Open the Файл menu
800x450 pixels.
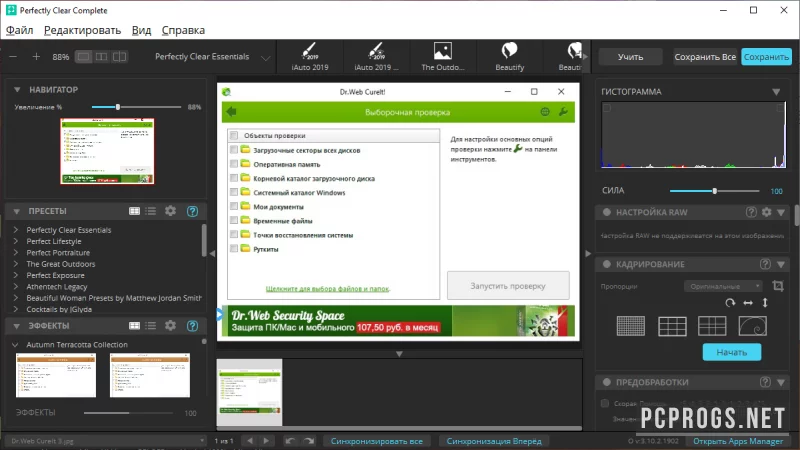pos(19,30)
